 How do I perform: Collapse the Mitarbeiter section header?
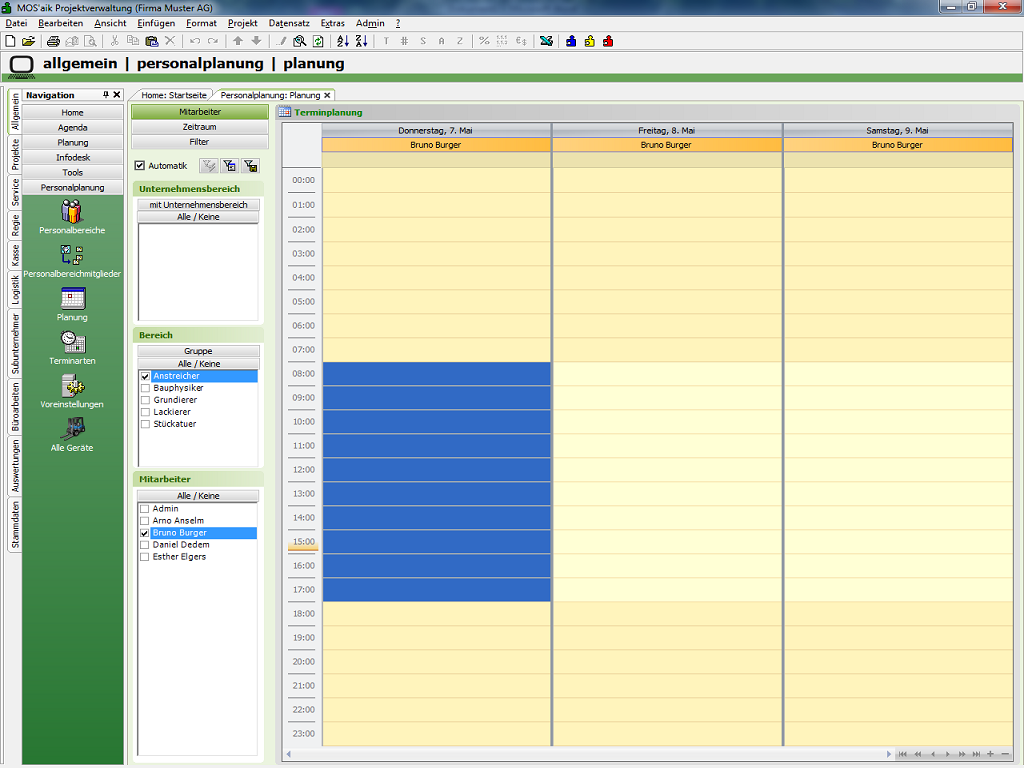pyautogui.click(x=199, y=112)
